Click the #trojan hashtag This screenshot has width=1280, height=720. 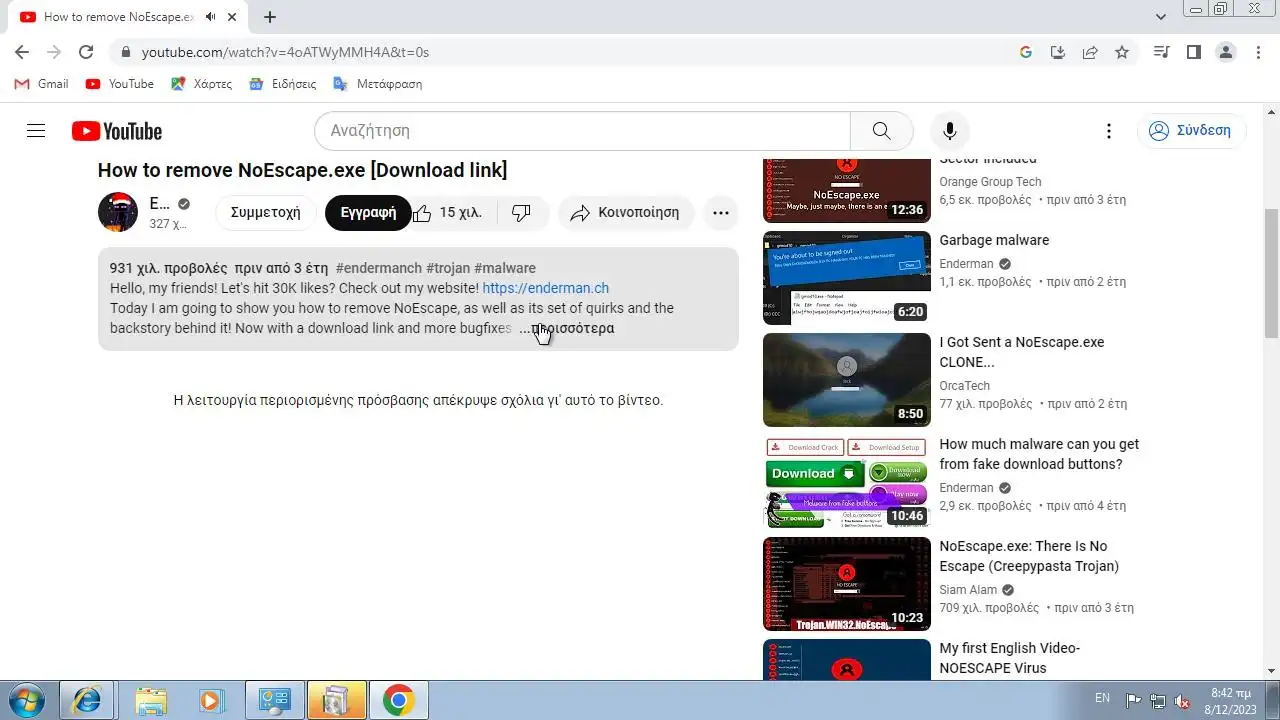click(x=448, y=268)
